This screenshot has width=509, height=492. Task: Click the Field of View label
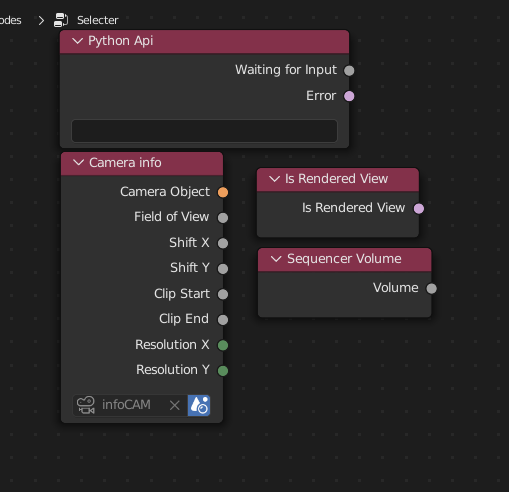172,217
